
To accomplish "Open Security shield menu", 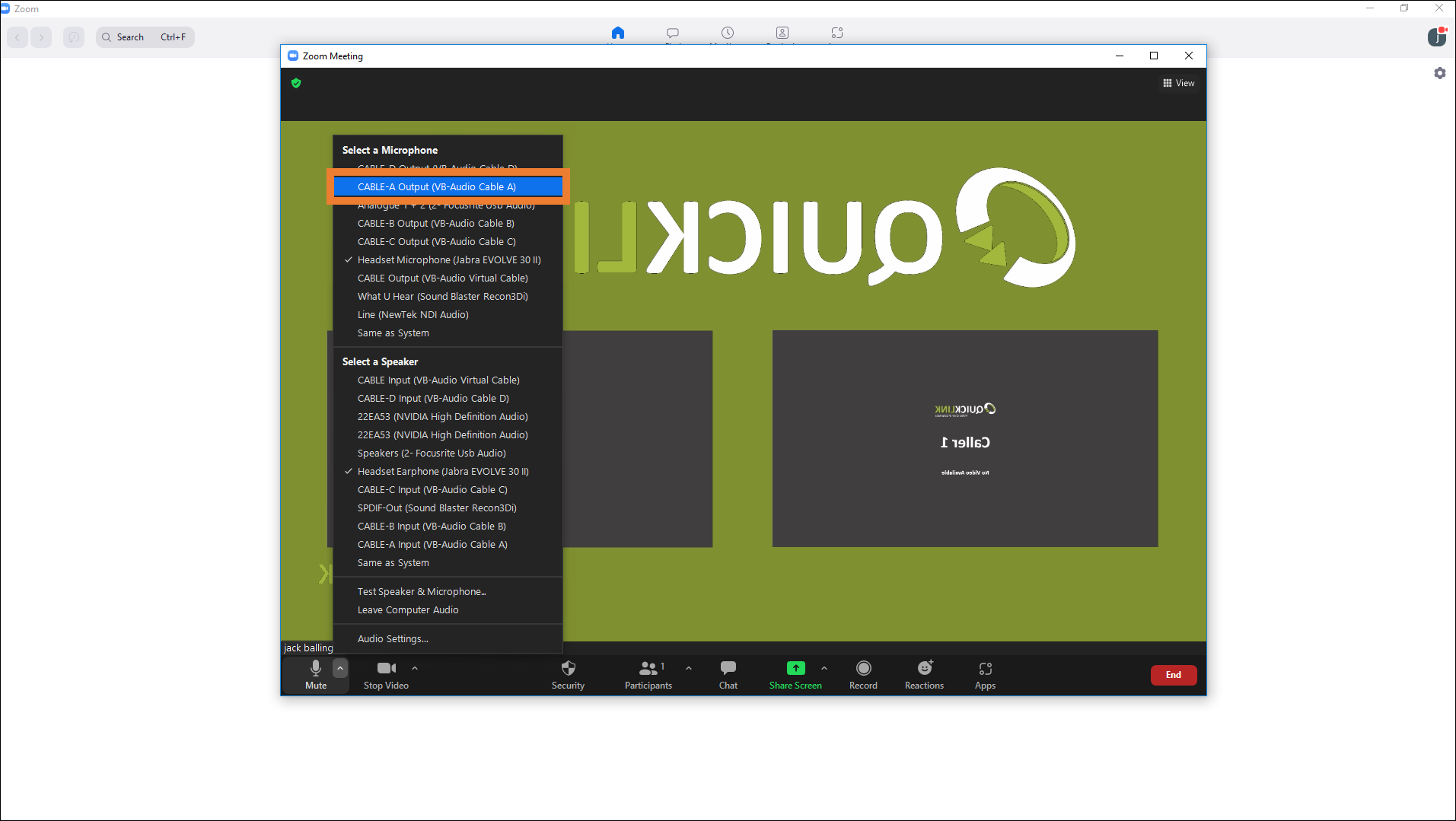I will click(568, 674).
